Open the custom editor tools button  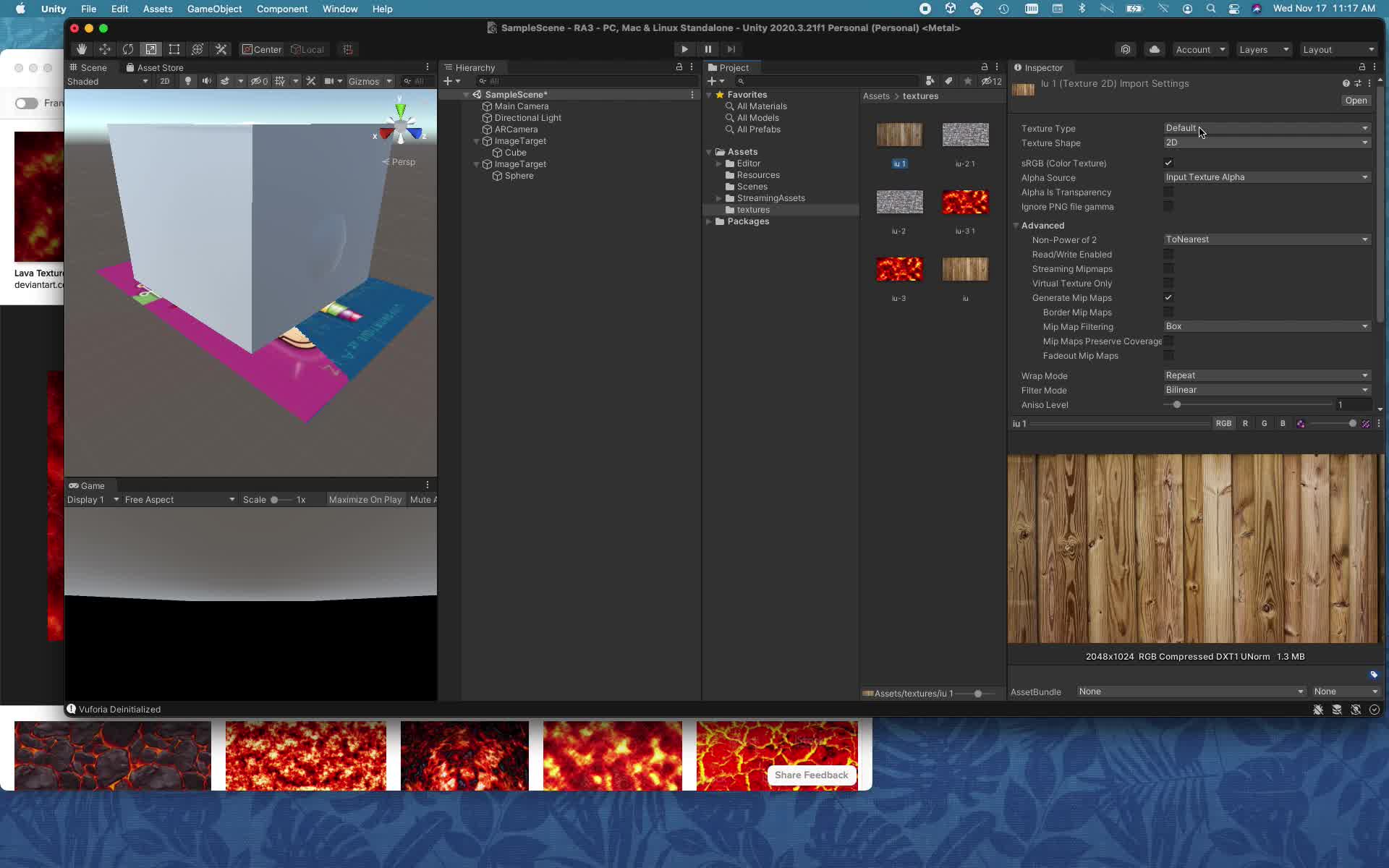click(x=221, y=49)
